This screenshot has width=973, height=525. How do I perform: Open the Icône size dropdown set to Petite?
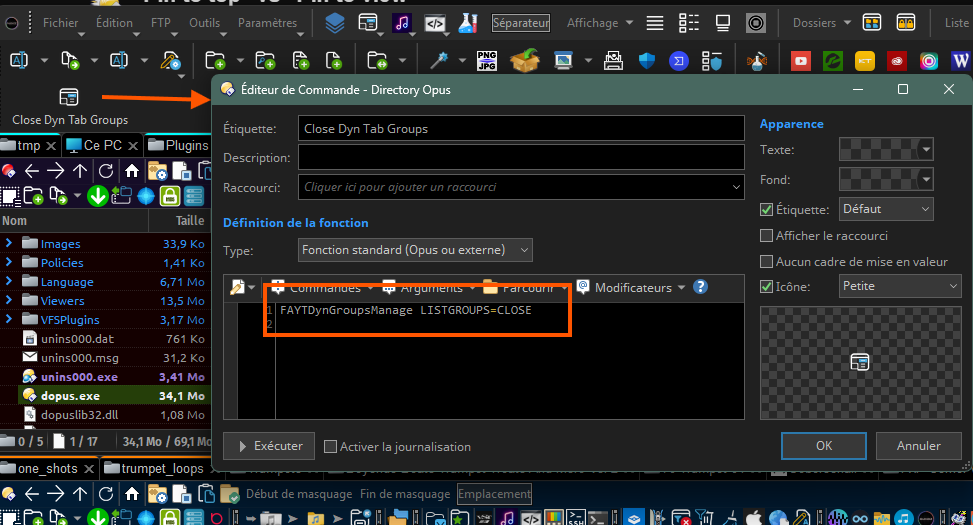tap(898, 286)
